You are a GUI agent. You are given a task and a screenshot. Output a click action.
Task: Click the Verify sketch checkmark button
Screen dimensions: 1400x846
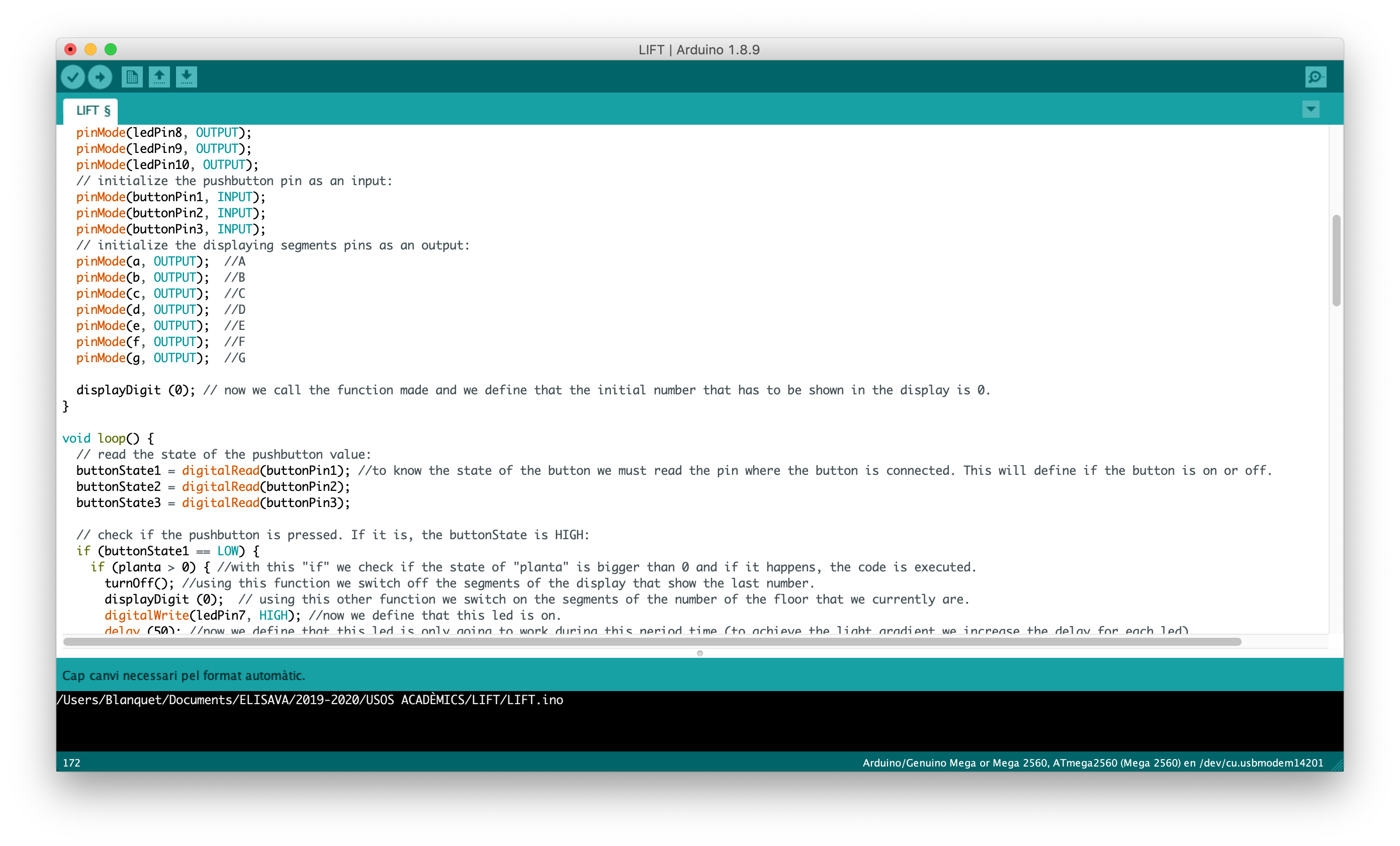(73, 77)
